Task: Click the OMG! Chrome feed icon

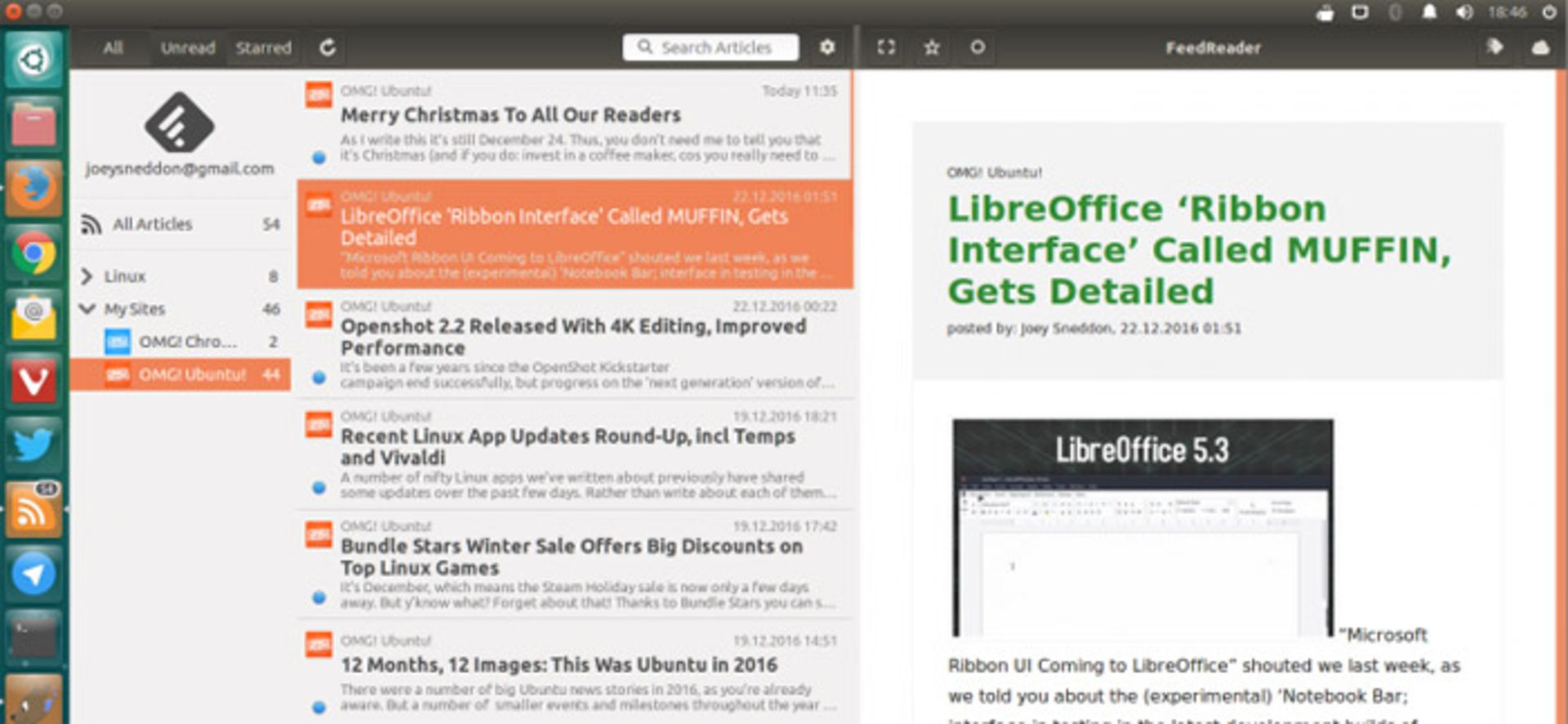Action: [x=117, y=342]
